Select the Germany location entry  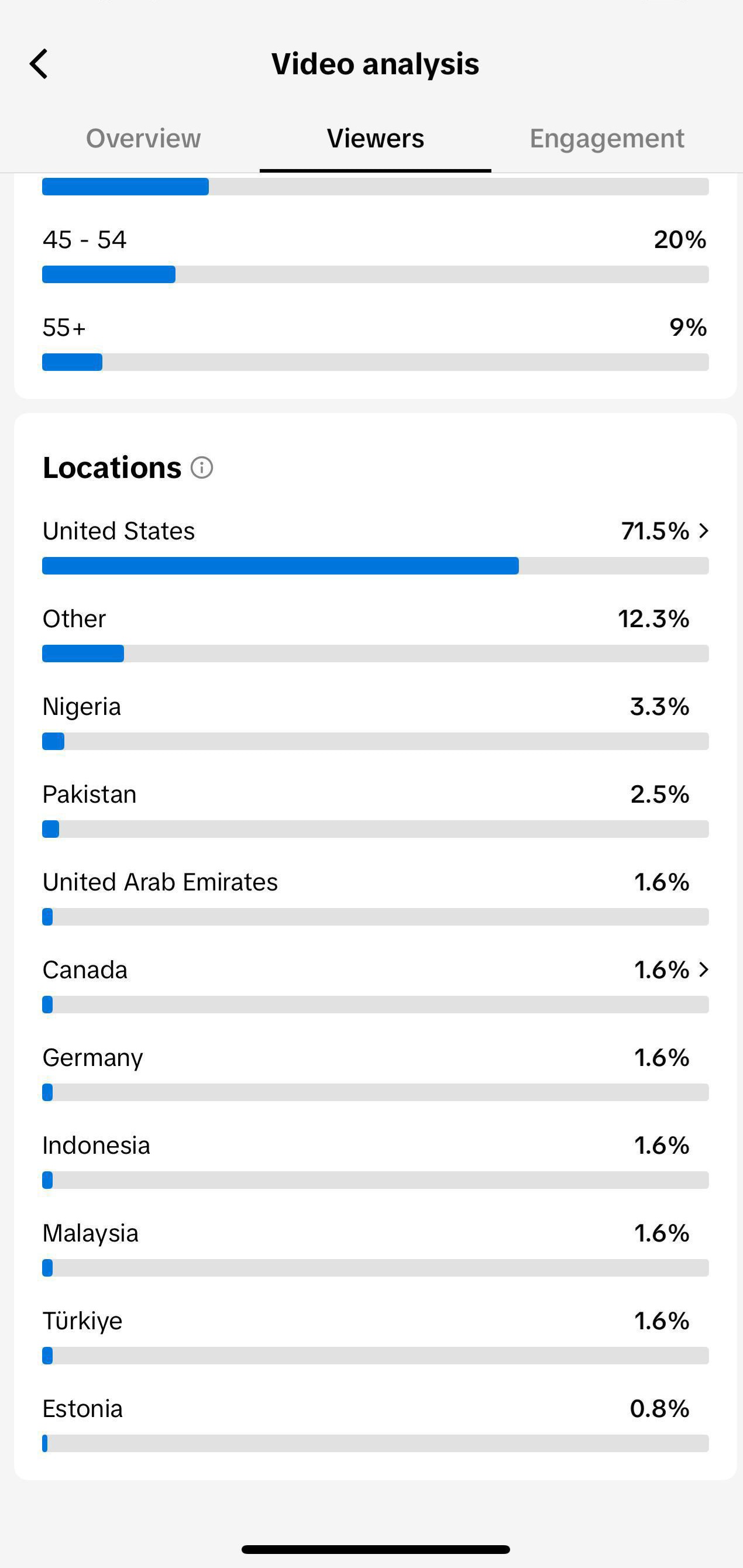pyautogui.click(x=376, y=1072)
